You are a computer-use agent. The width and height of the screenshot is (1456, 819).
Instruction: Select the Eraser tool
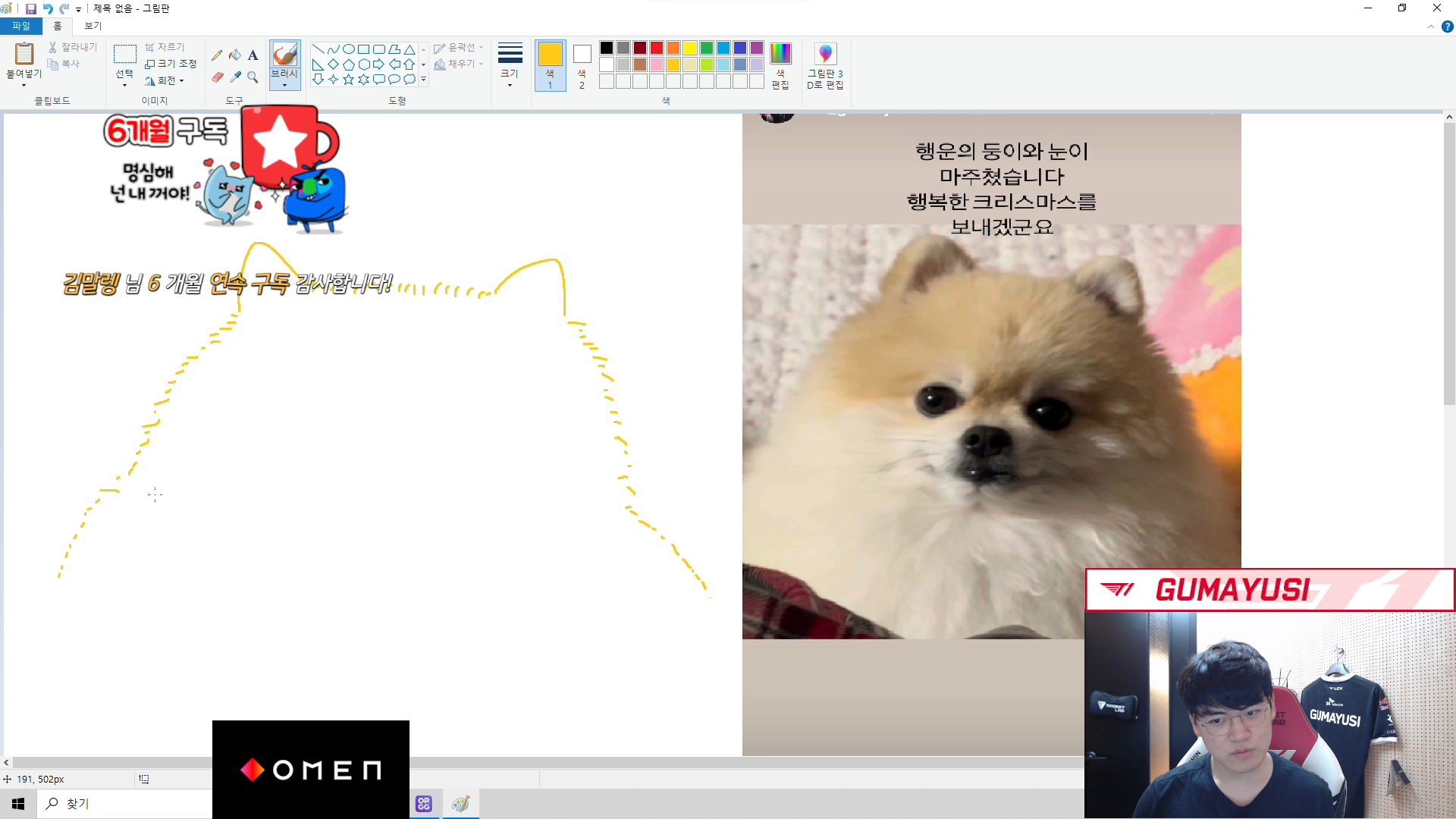coord(217,77)
